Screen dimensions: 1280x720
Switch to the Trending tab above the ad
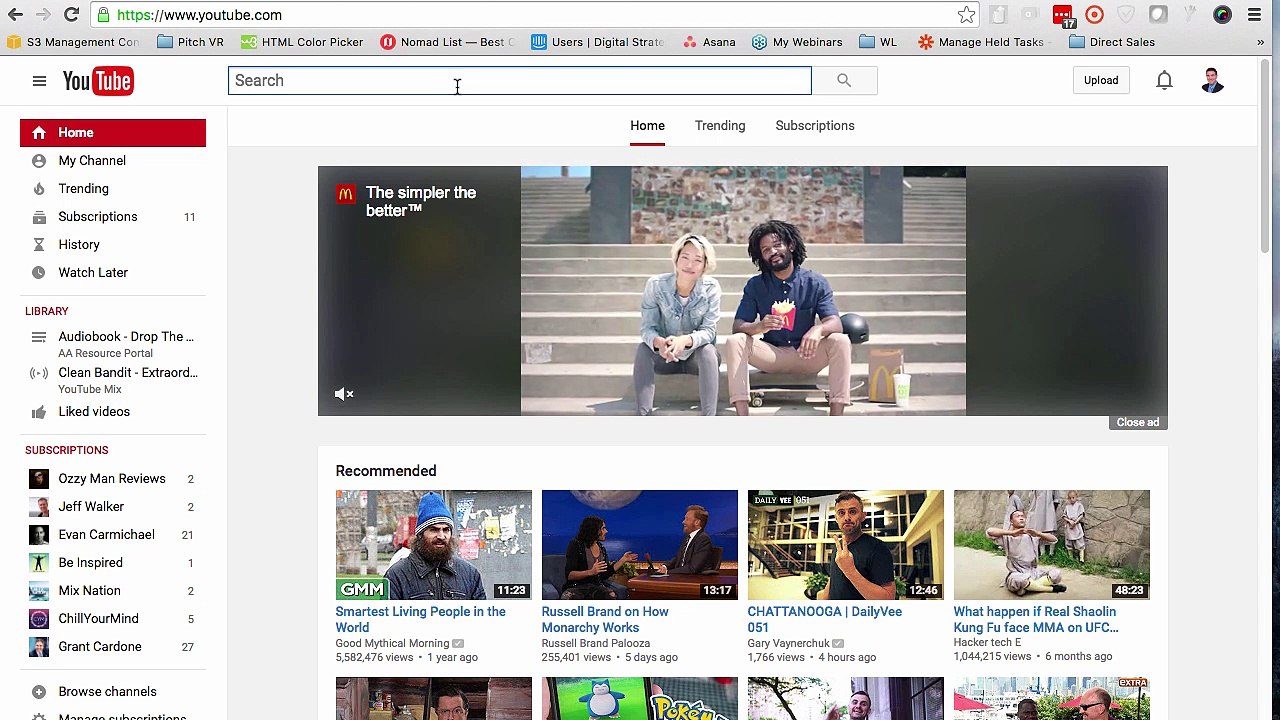tap(720, 126)
